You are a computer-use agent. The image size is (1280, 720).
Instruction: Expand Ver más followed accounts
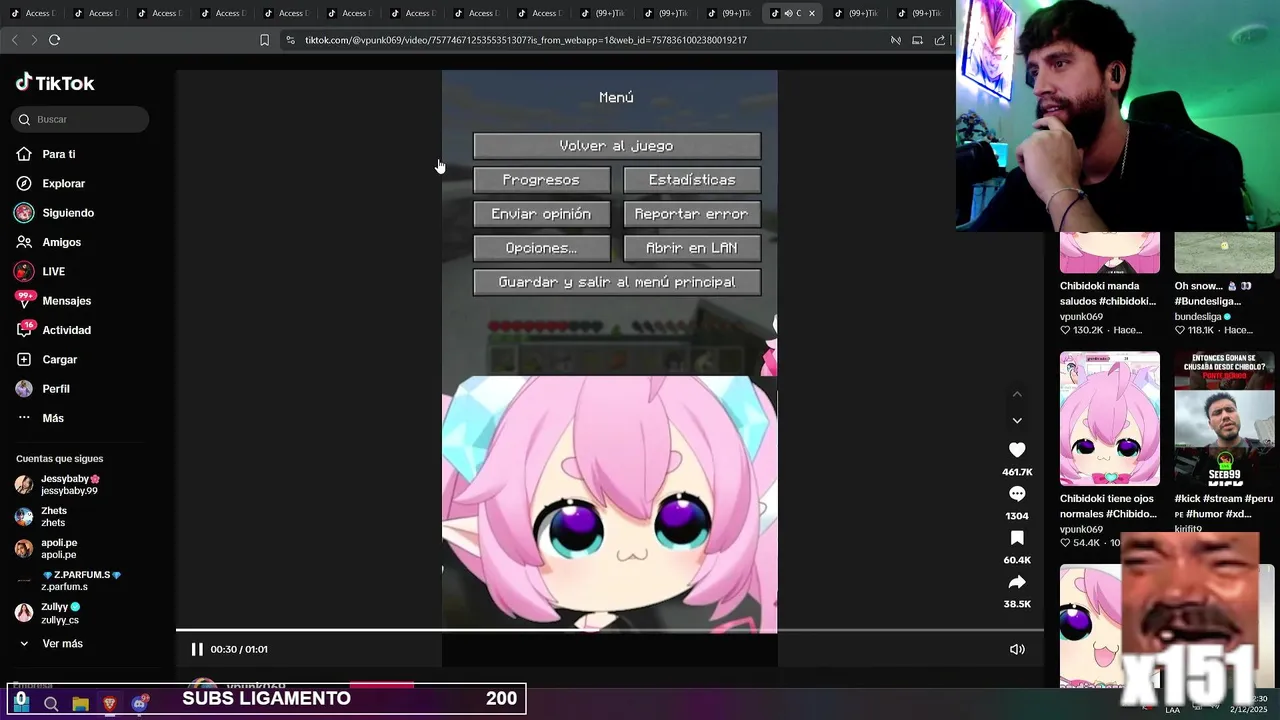[62, 644]
